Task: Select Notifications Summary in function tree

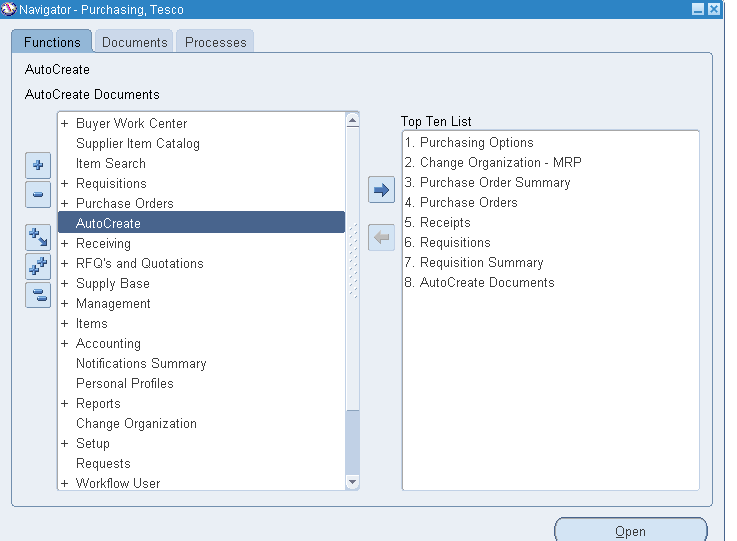Action: [x=141, y=364]
